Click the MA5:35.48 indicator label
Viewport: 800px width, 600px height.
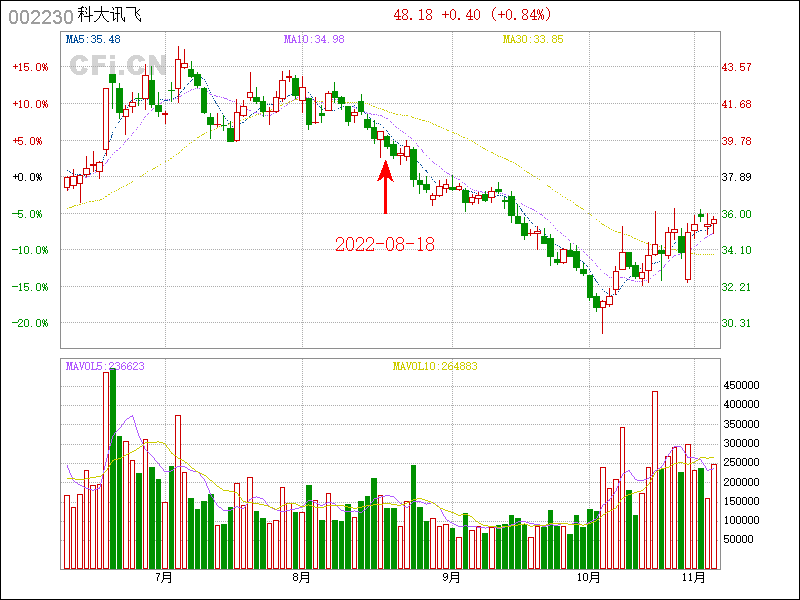pyautogui.click(x=93, y=39)
